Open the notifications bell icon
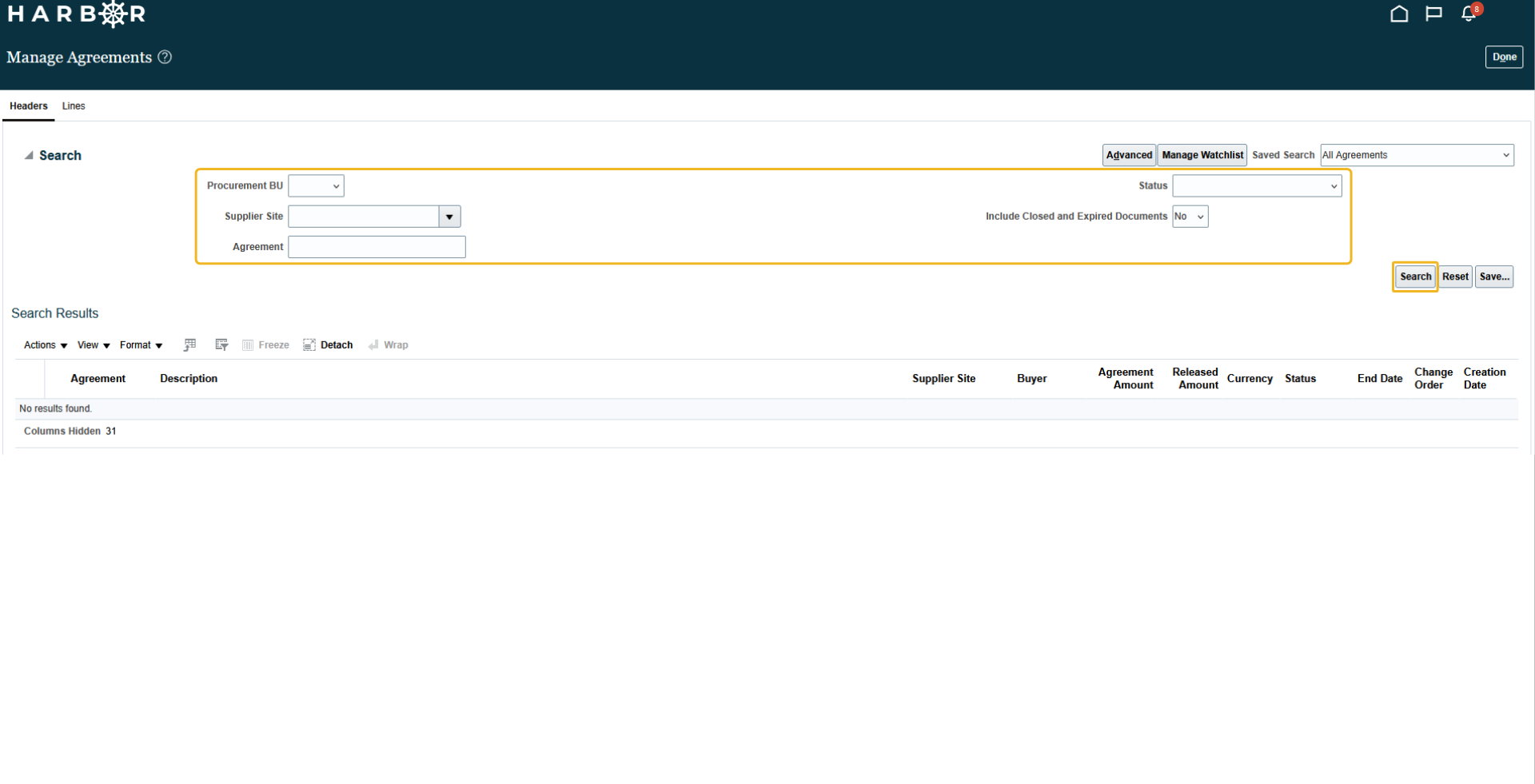 coord(1469,14)
